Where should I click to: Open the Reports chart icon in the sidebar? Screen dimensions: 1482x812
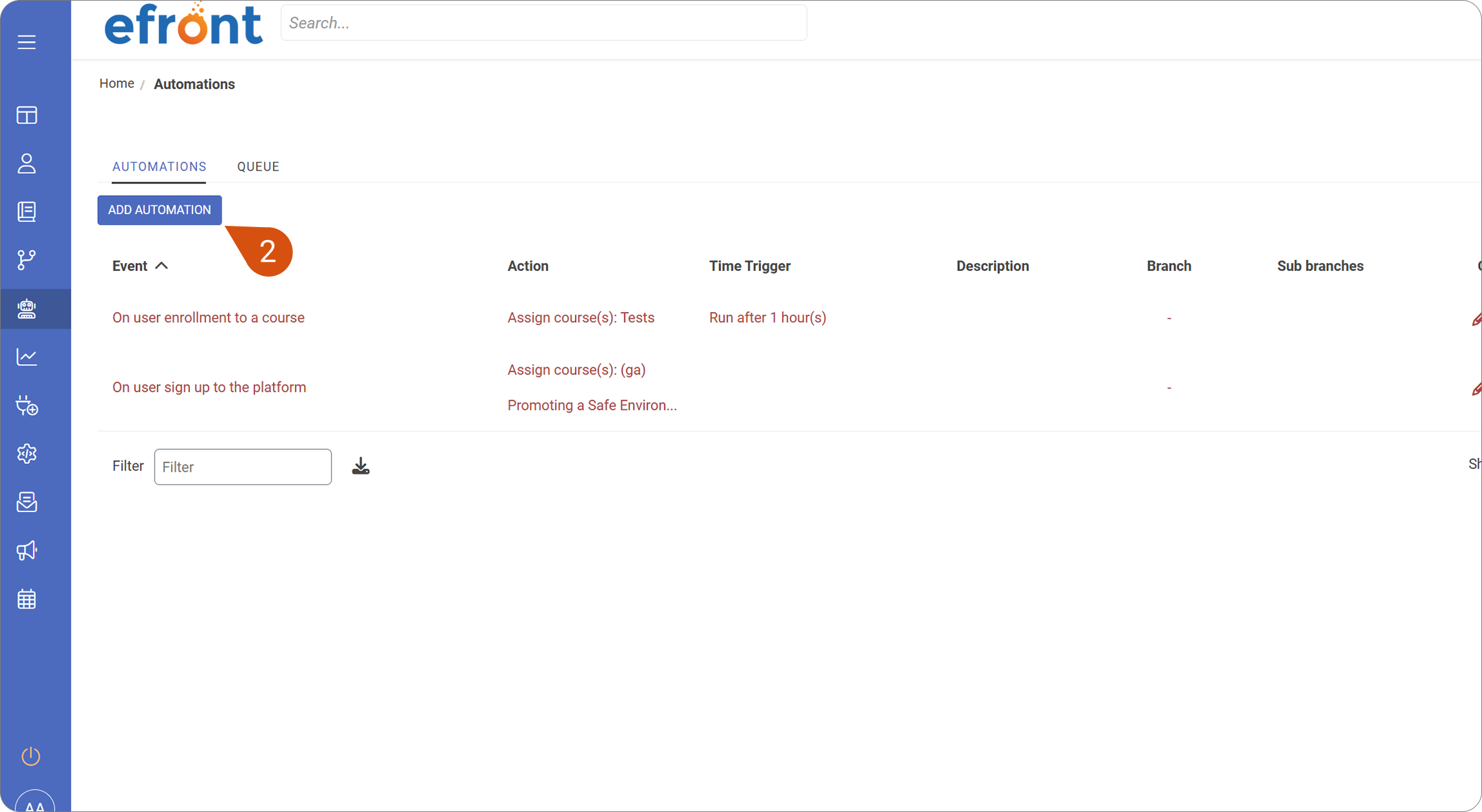(x=26, y=357)
